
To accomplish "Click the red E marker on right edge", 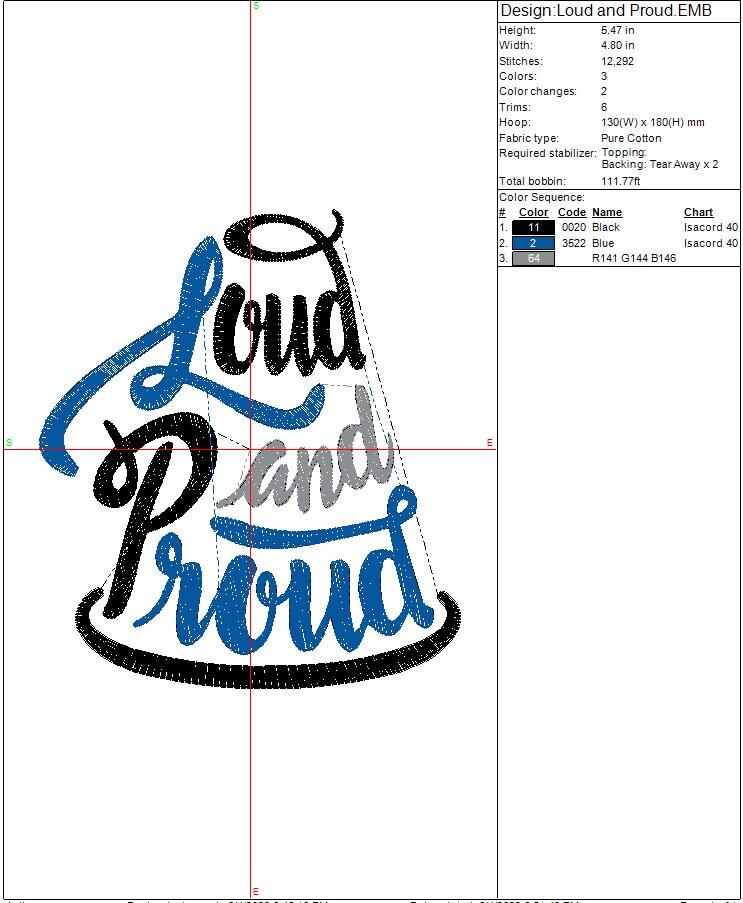I will click(x=490, y=442).
